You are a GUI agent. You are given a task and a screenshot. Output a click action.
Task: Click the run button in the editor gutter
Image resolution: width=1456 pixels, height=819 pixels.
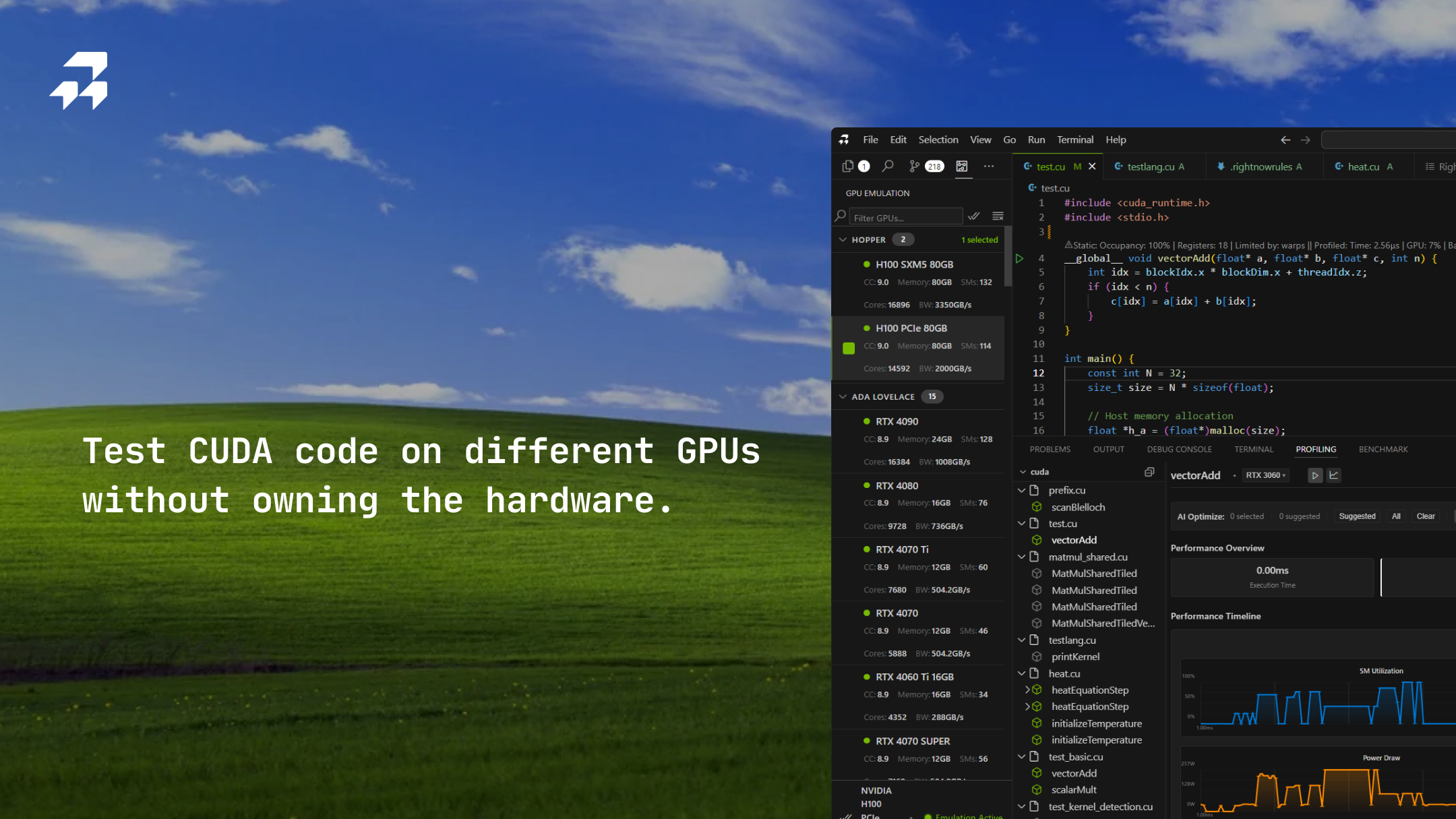1019,258
